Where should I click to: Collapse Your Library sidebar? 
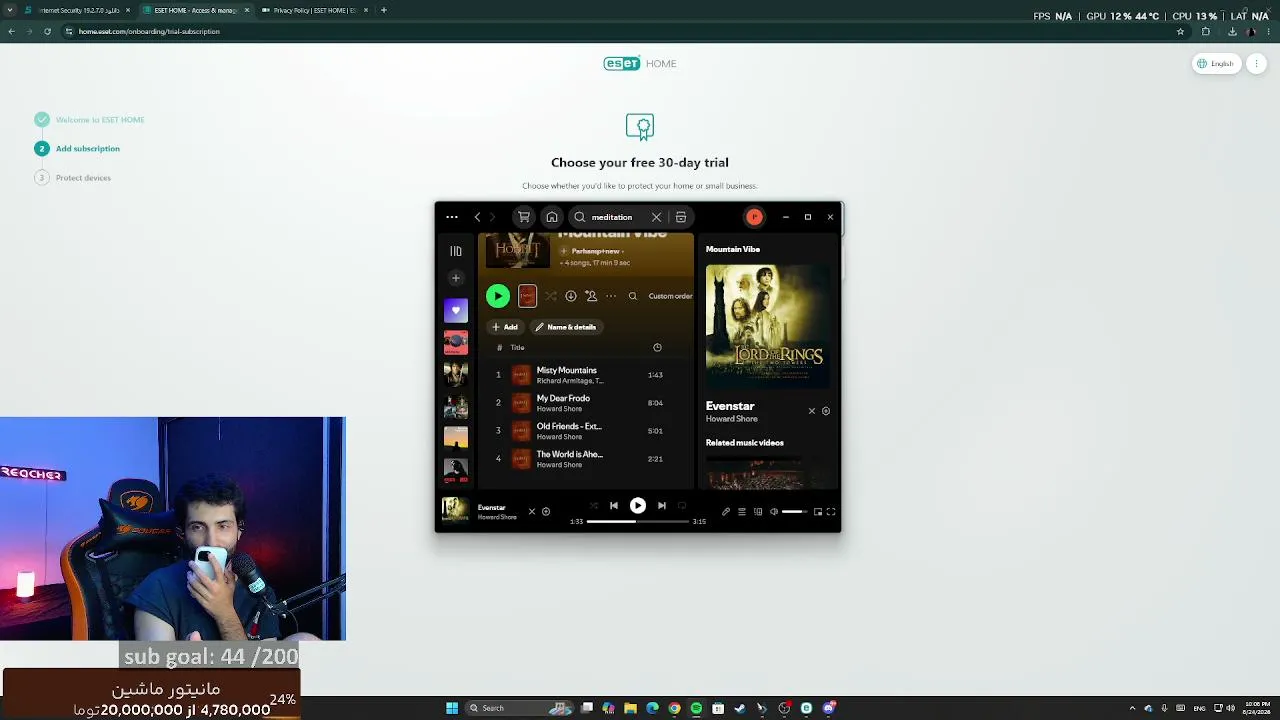pos(456,251)
